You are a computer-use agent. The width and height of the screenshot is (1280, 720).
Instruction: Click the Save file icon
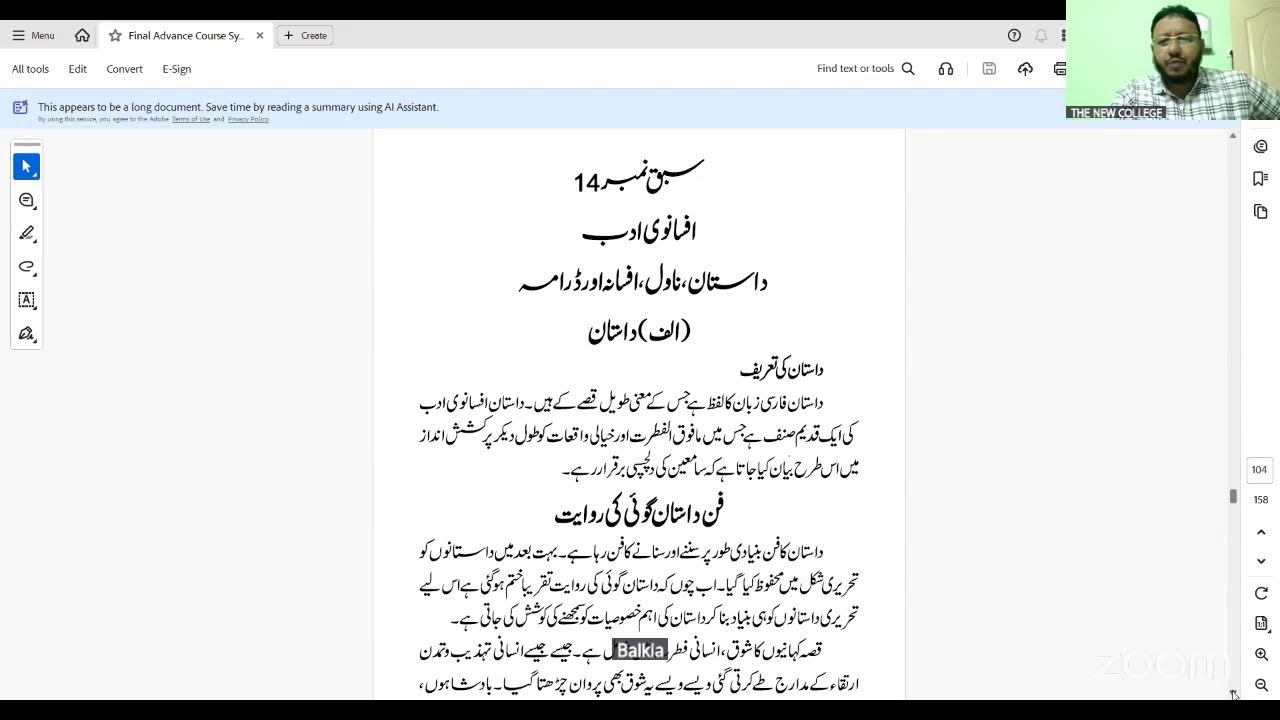989,69
